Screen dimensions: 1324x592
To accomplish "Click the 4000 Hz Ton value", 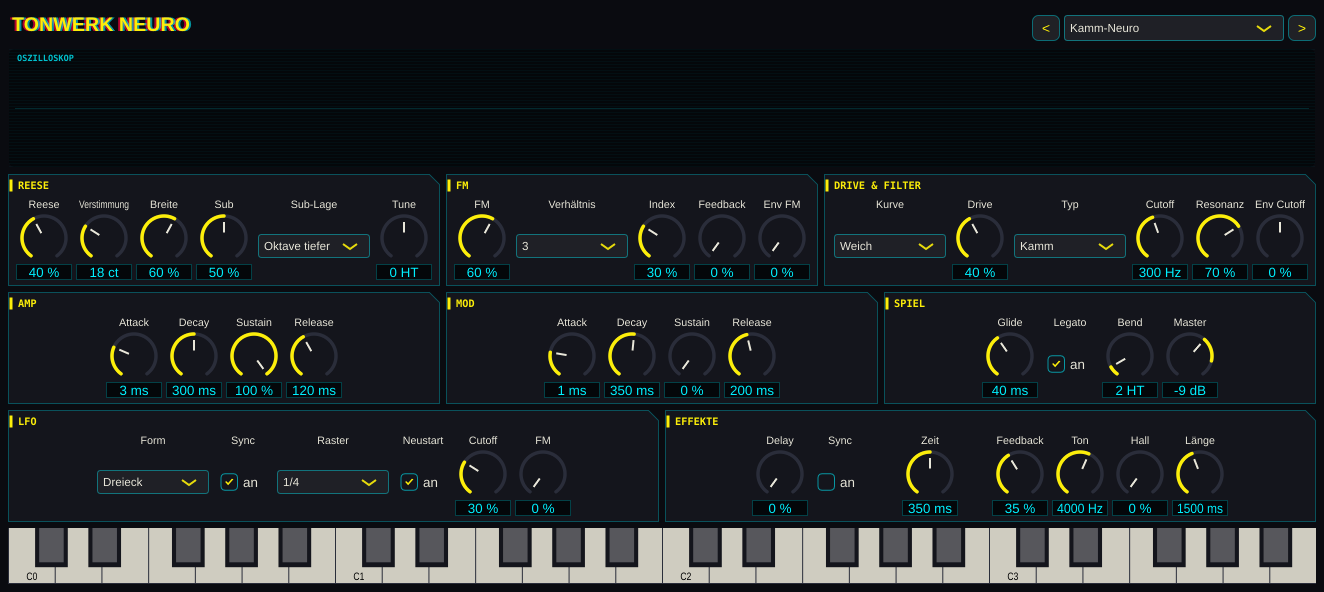I will [1080, 508].
